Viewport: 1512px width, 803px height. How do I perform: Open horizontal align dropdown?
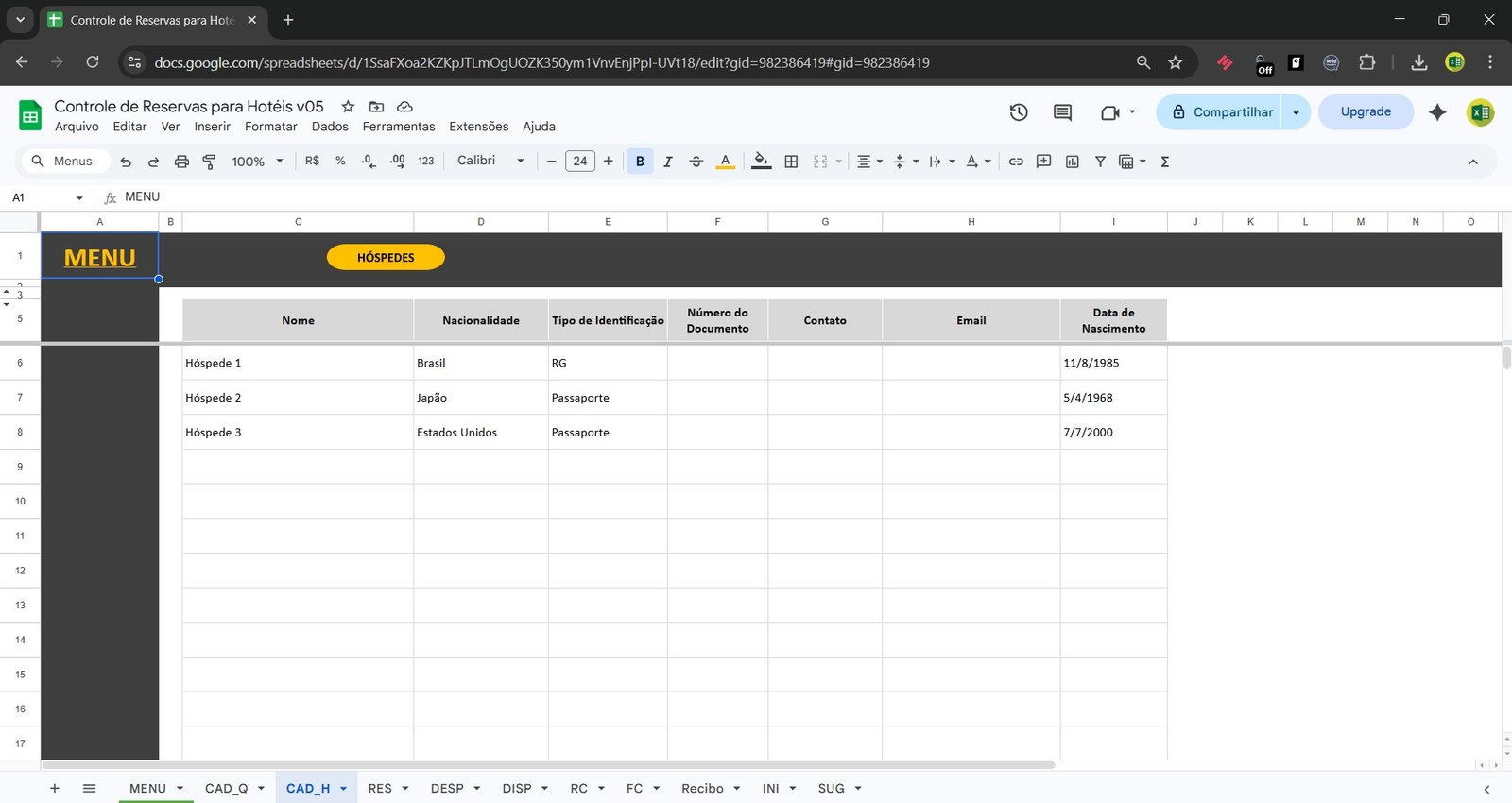[869, 162]
